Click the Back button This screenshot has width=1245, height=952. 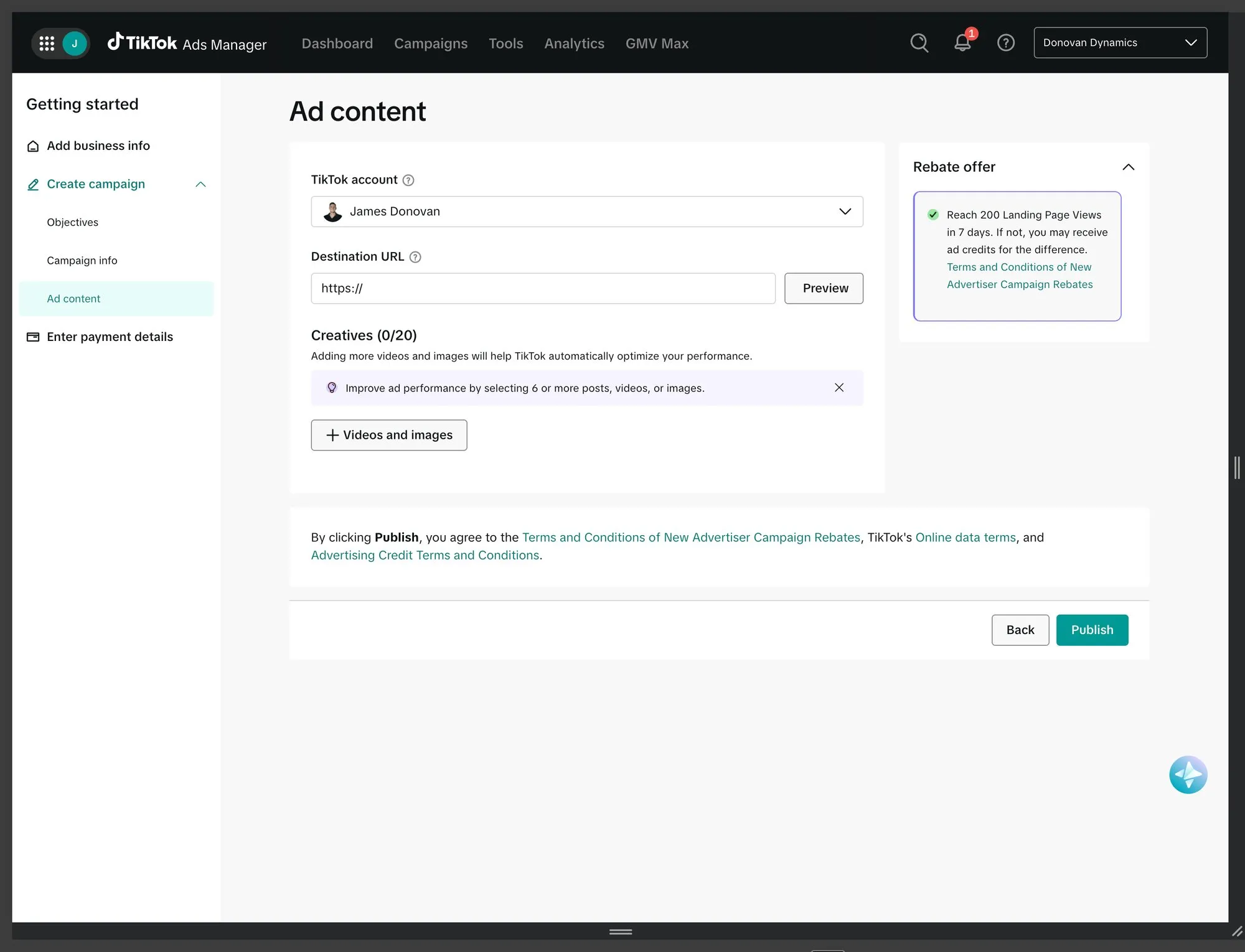[x=1020, y=630]
